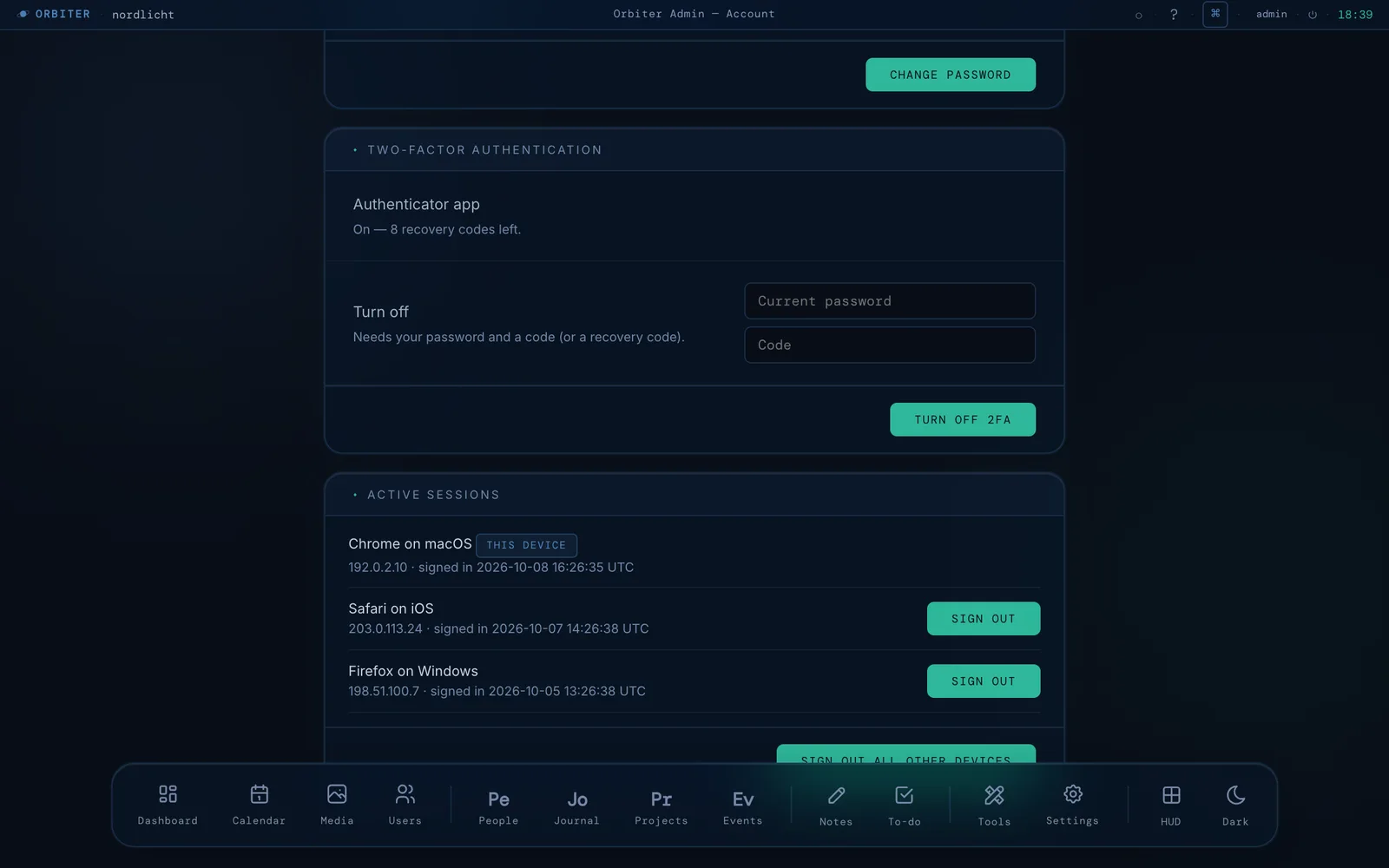The height and width of the screenshot is (868, 1389).
Task: Toggle Dark mode moon icon
Action: [x=1235, y=805]
